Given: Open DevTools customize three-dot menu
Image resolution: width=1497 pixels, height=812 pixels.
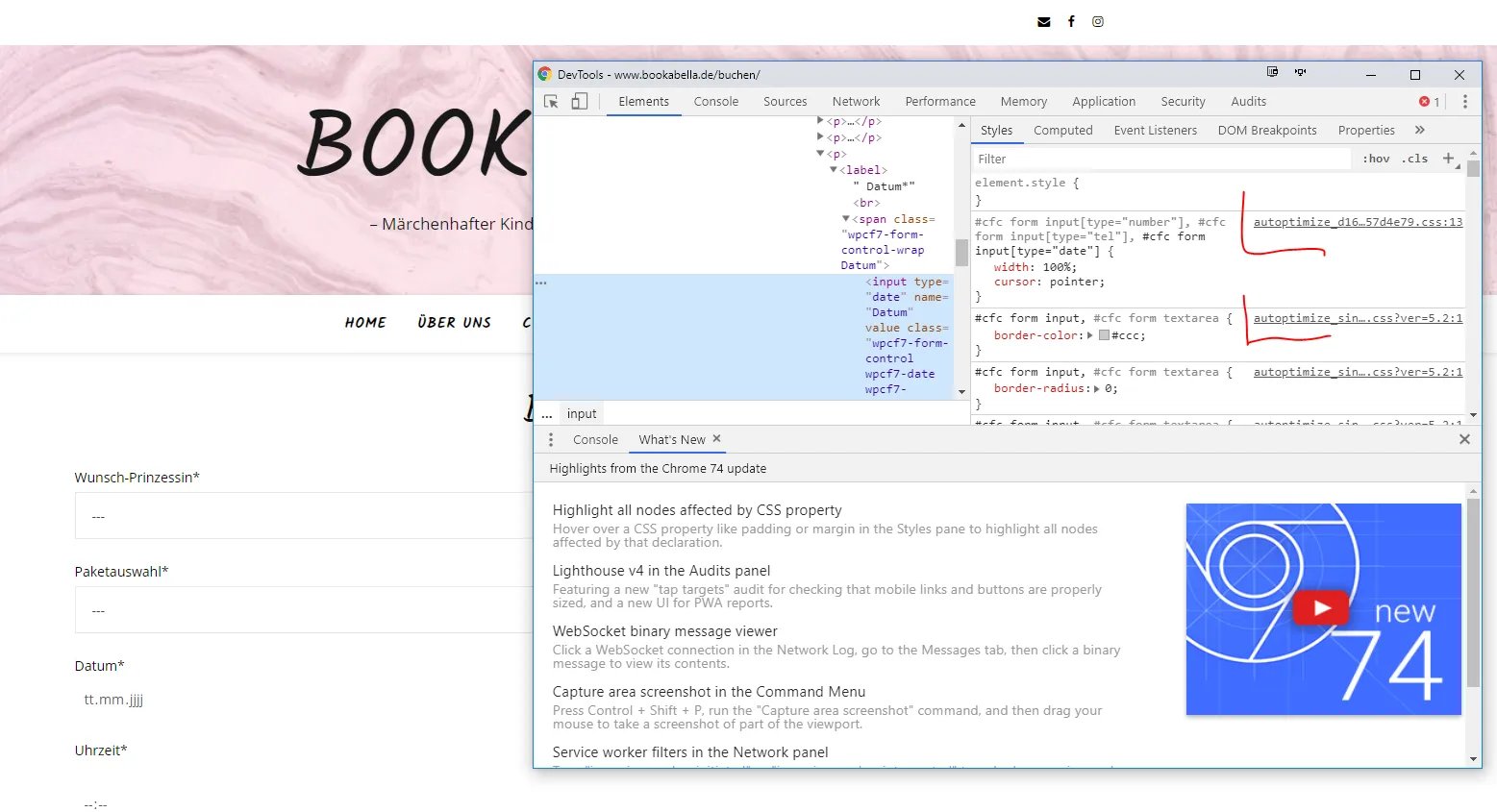Looking at the screenshot, I should pos(1465,102).
